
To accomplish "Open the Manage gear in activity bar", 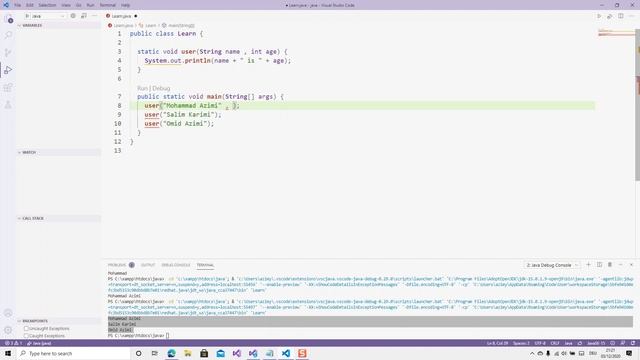I will click(x=8, y=330).
